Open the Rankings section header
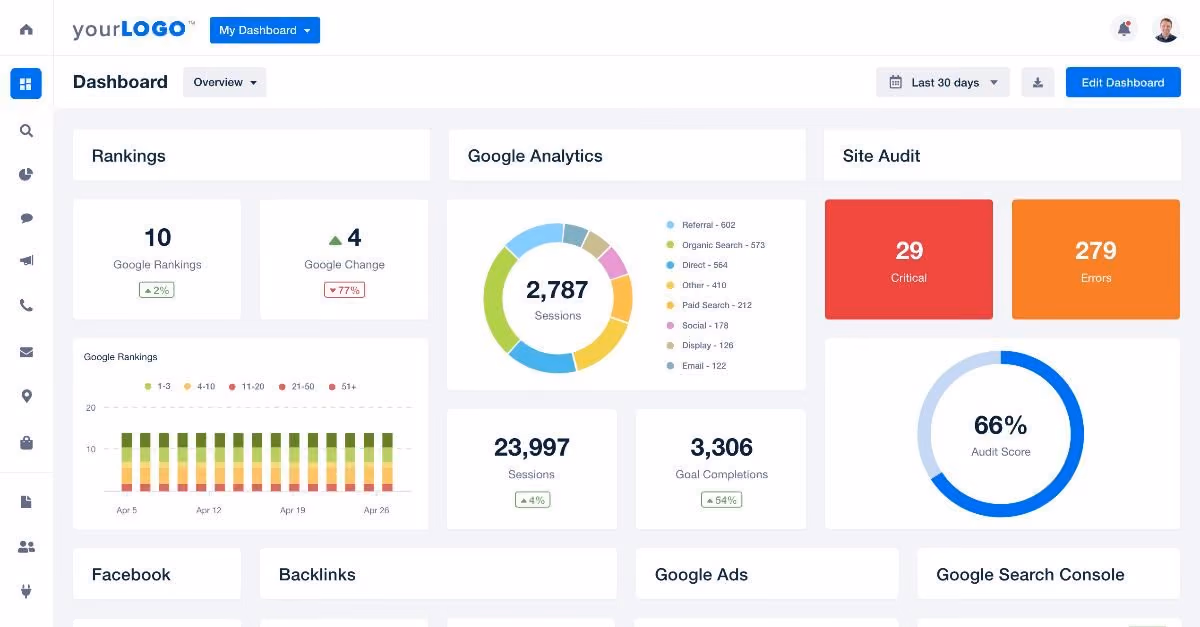This screenshot has height=627, width=1200. (x=251, y=155)
